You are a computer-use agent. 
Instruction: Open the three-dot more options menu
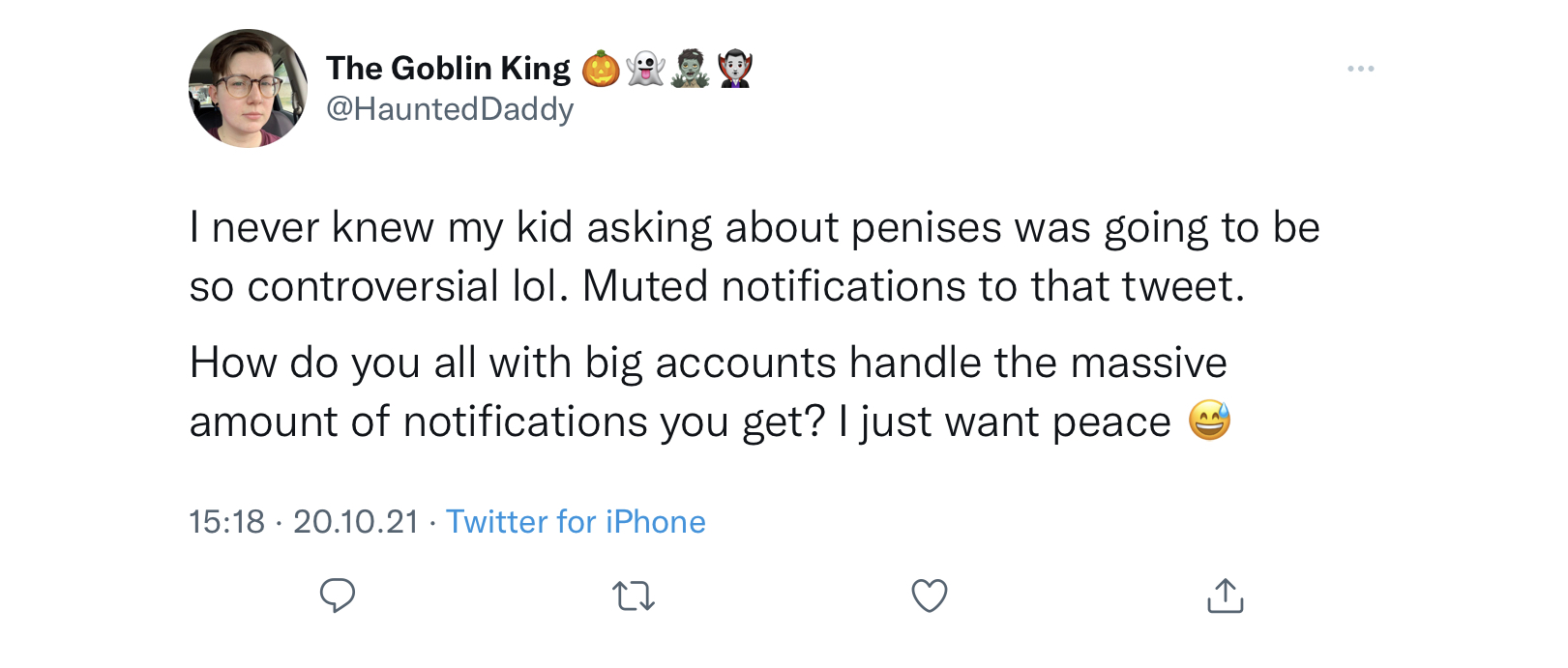click(1361, 69)
